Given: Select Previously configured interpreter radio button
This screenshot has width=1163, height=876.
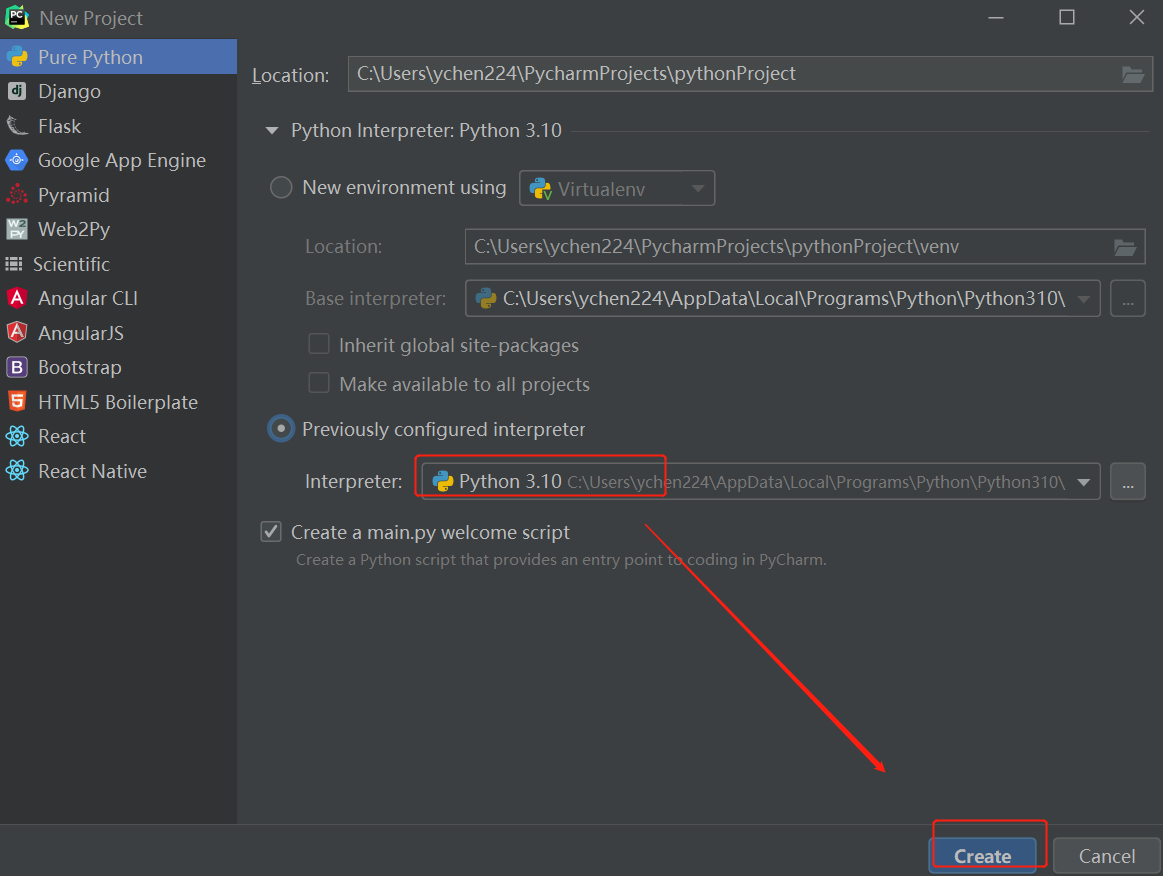Looking at the screenshot, I should (x=281, y=429).
